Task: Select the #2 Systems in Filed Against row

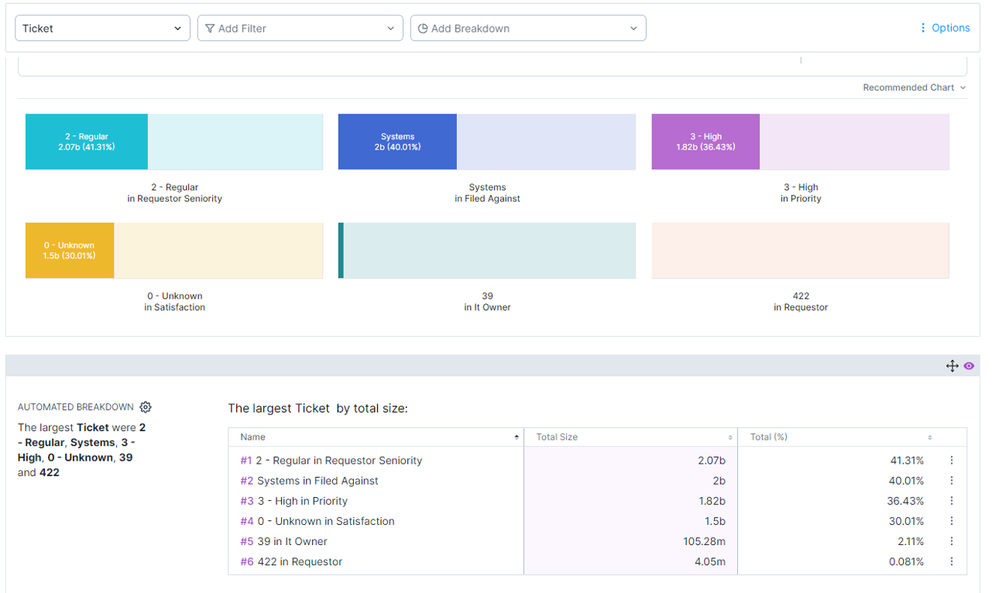Action: [318, 481]
